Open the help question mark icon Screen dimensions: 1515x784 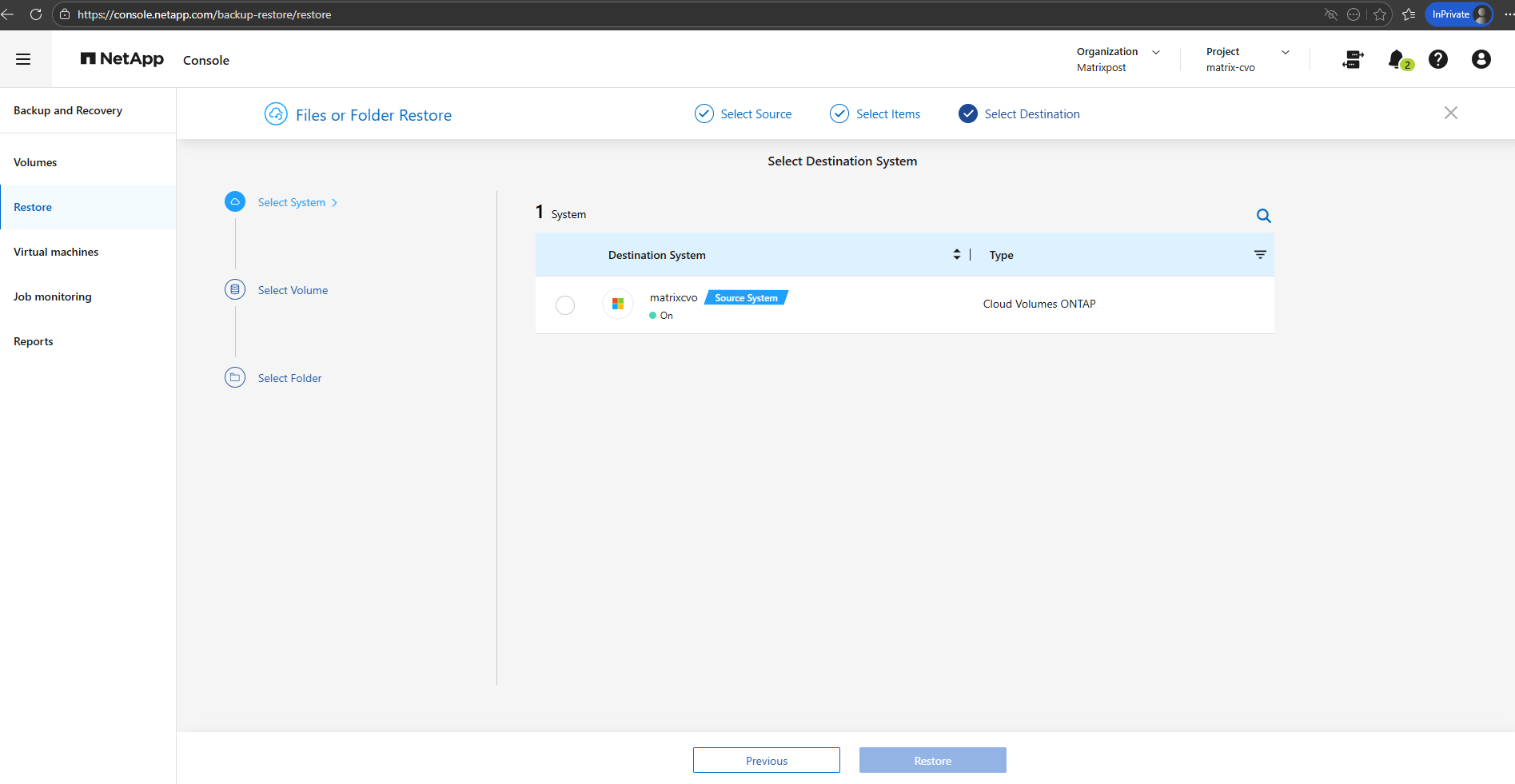coord(1437,59)
